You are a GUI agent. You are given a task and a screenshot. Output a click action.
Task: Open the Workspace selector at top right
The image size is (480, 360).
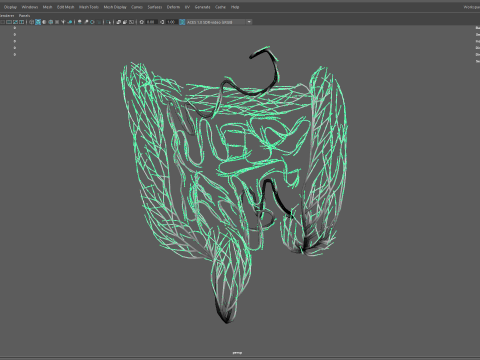point(472,7)
